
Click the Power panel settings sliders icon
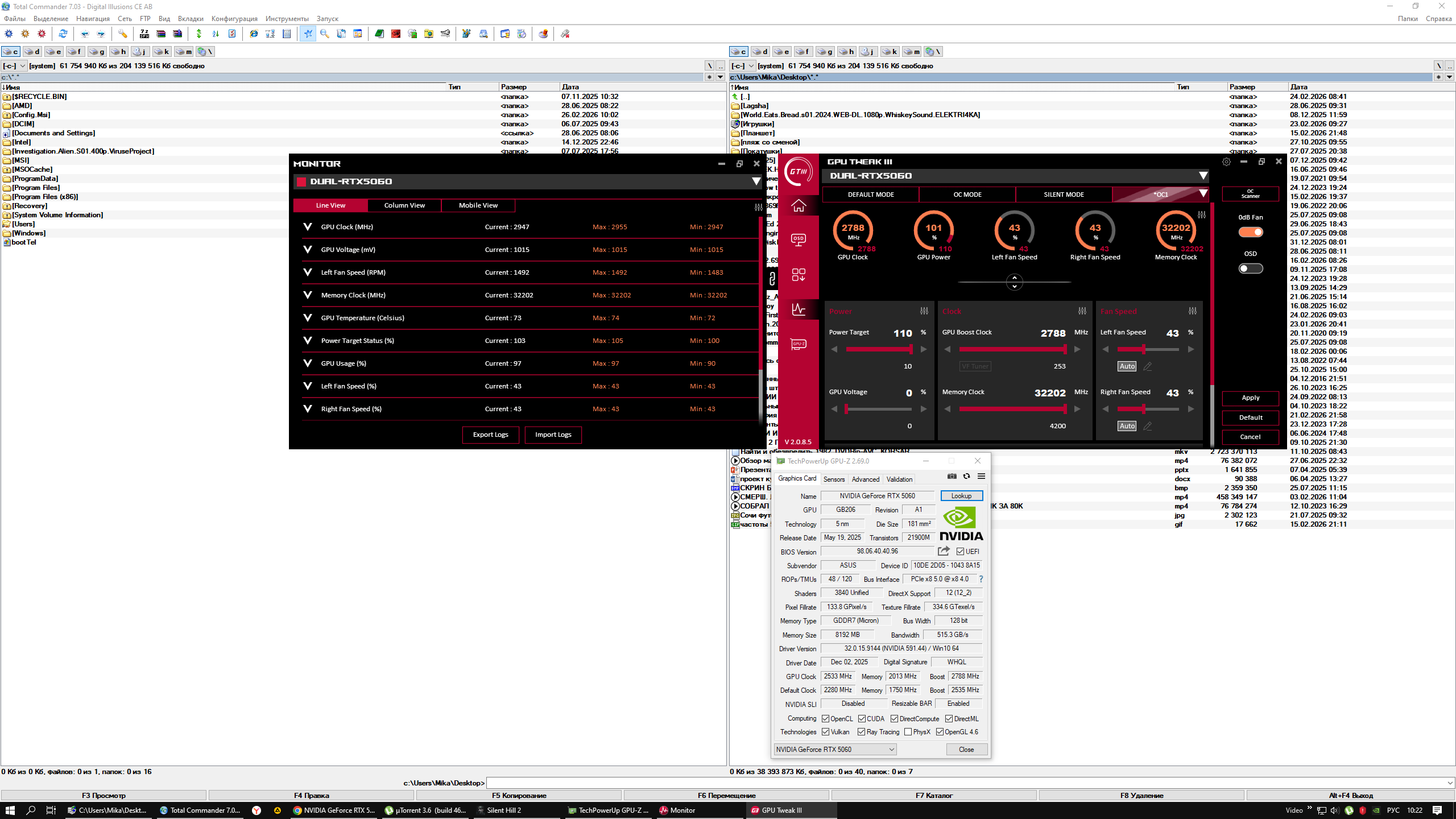tap(924, 311)
